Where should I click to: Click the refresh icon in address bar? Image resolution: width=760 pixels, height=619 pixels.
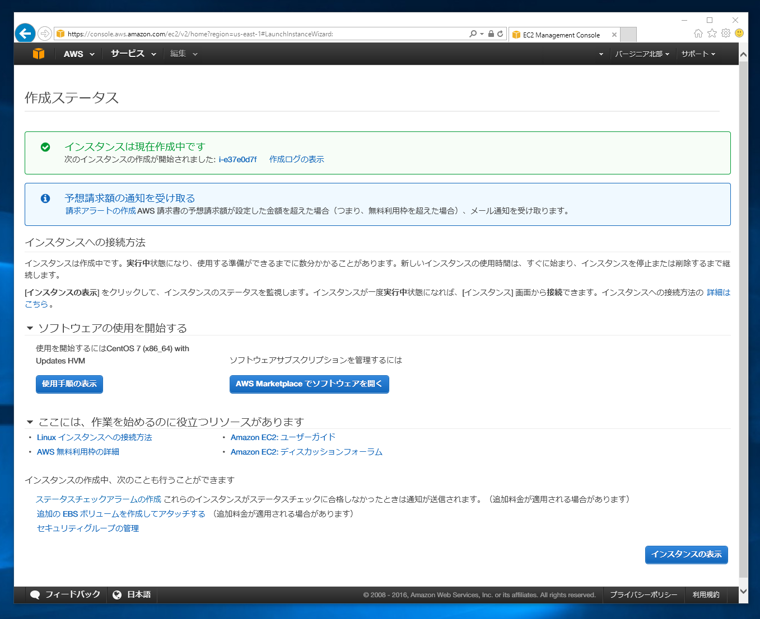click(500, 34)
